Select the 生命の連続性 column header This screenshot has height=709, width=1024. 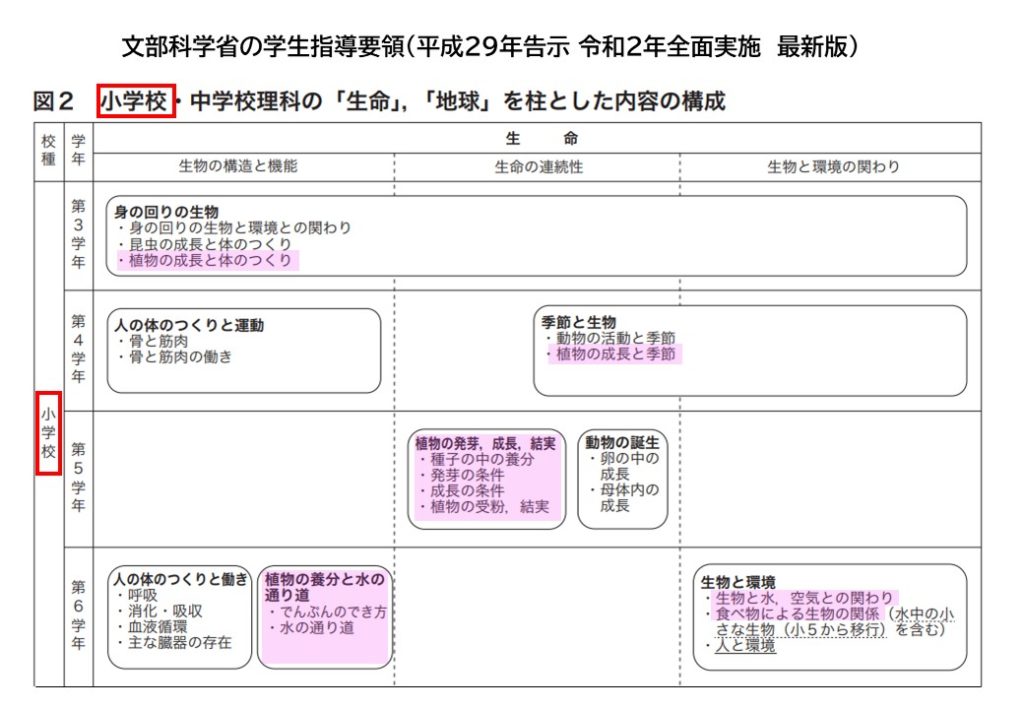[x=538, y=167]
